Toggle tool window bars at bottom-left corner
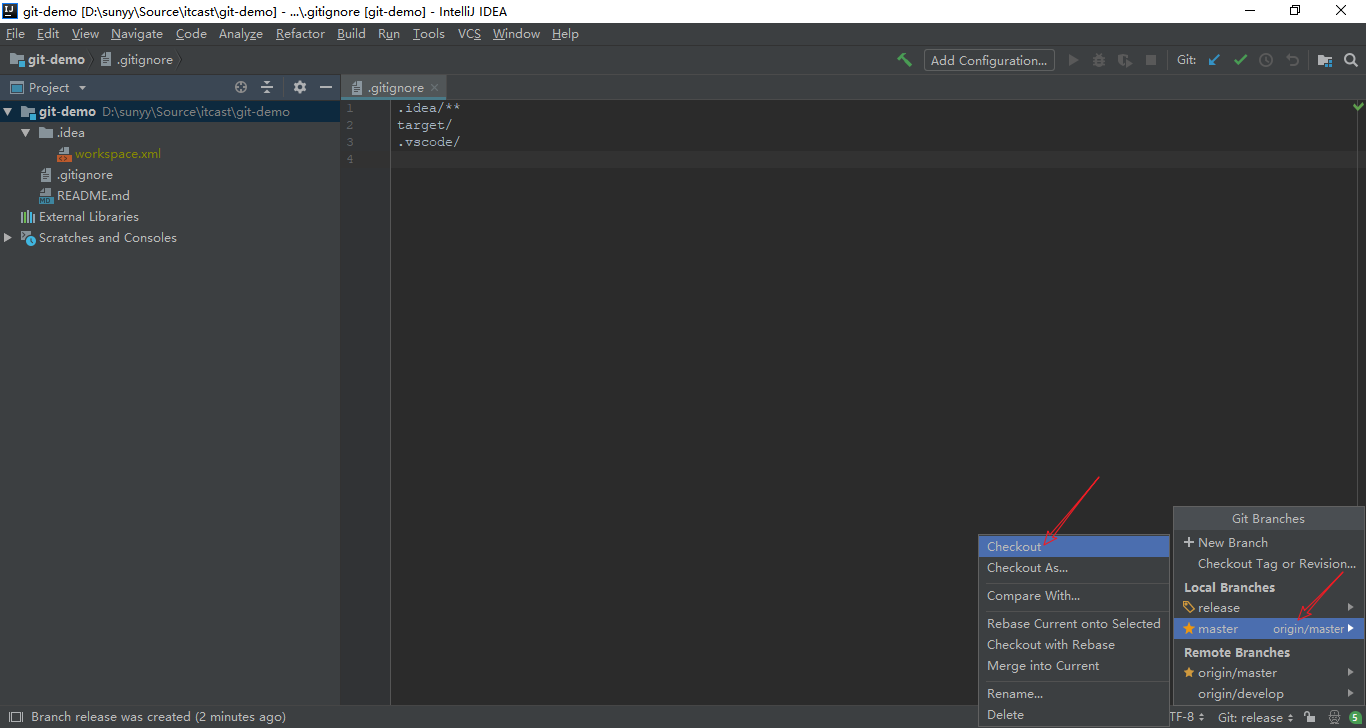 point(15,717)
